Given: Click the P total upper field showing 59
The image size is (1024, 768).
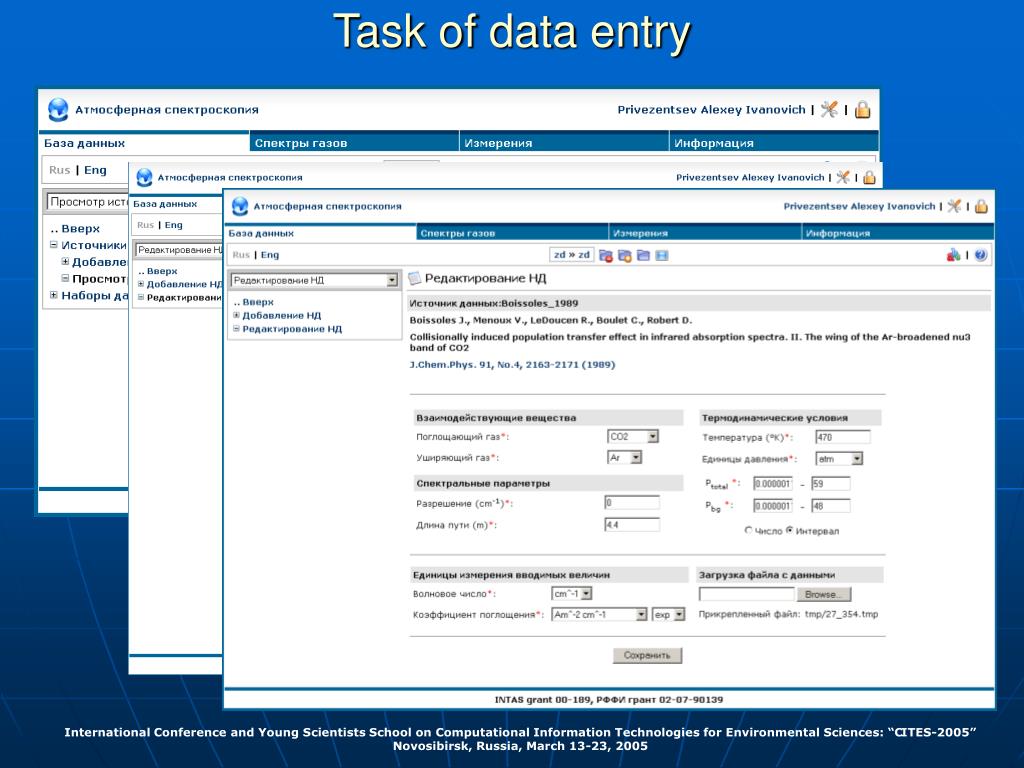Looking at the screenshot, I should tap(831, 483).
